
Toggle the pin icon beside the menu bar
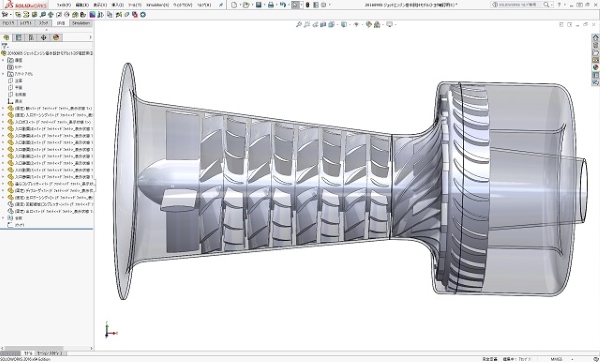(x=221, y=5)
